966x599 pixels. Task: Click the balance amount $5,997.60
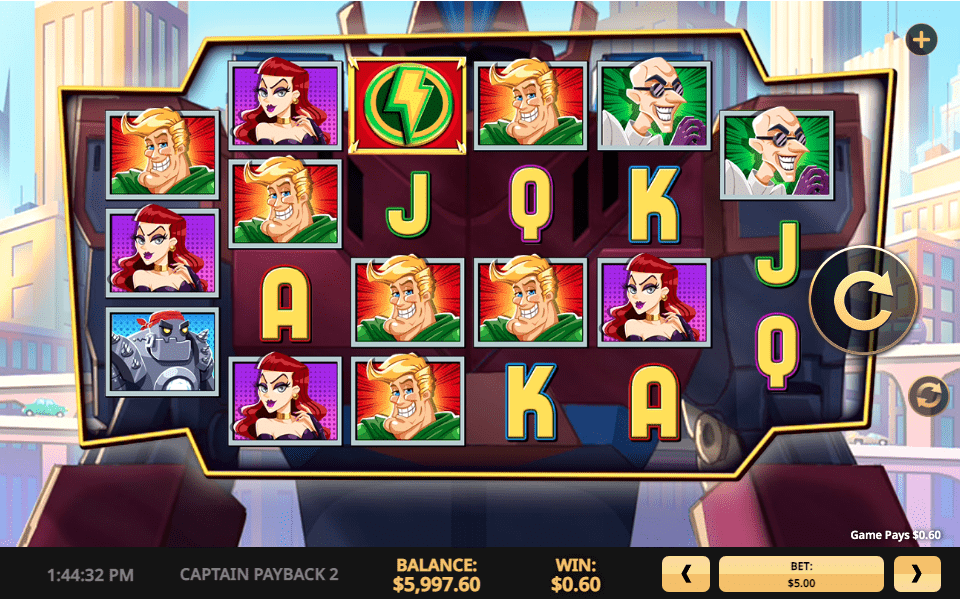pos(436,584)
